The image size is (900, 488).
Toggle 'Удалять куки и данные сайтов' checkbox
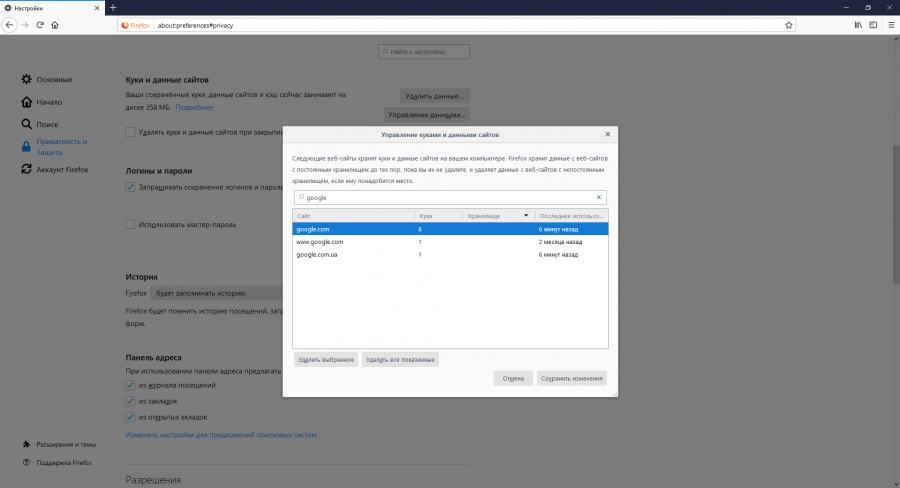[130, 132]
